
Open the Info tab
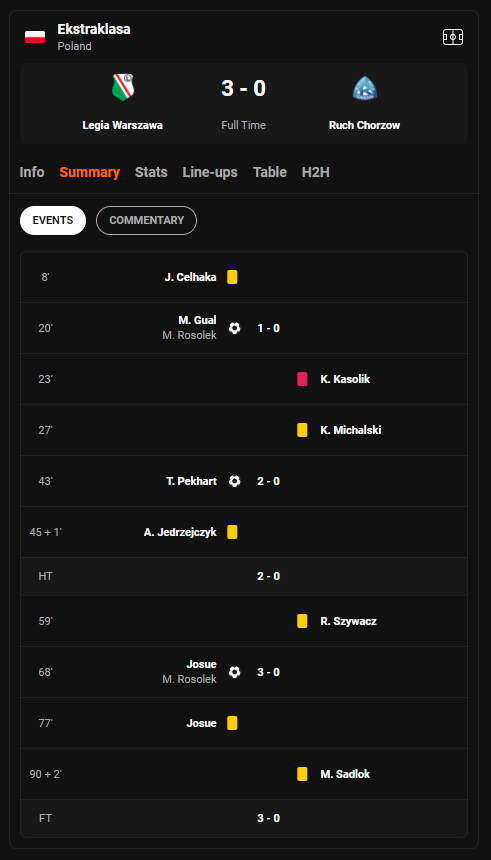tap(32, 172)
